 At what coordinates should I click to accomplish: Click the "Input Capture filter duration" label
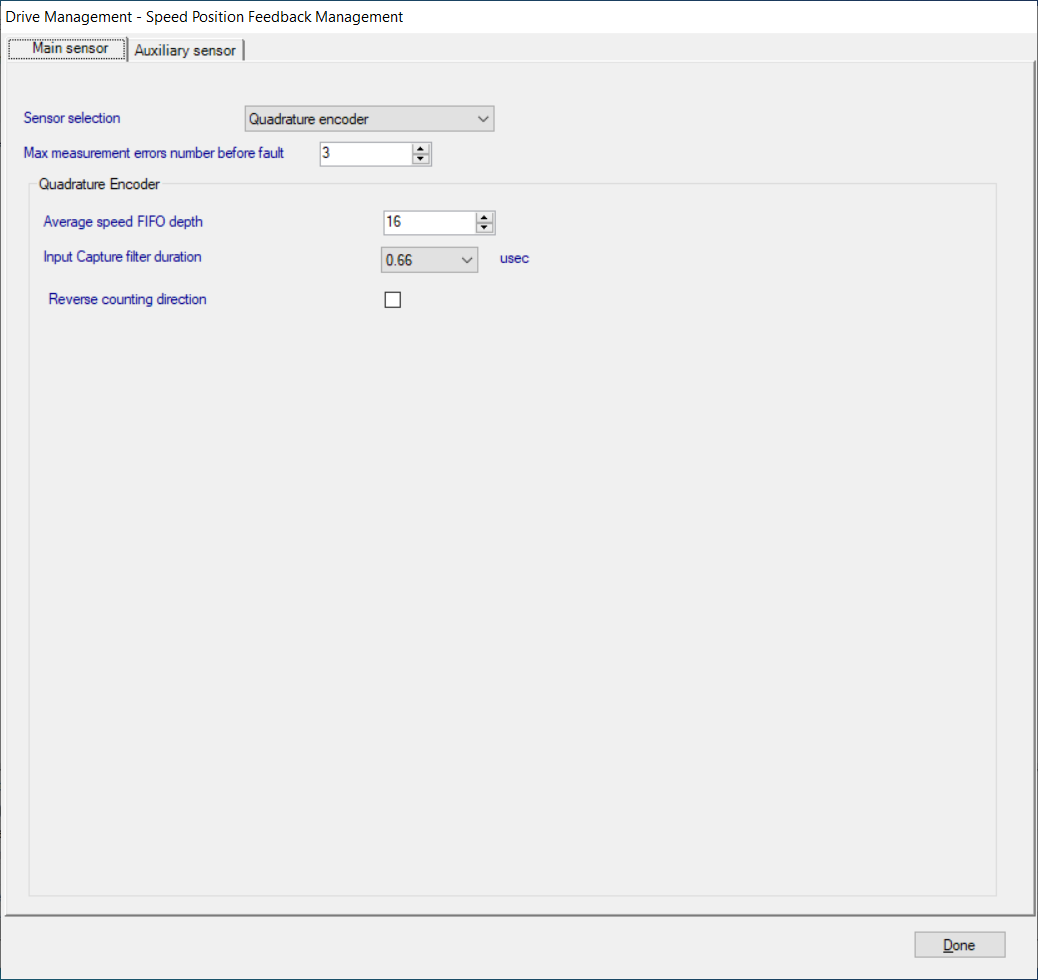coord(122,257)
